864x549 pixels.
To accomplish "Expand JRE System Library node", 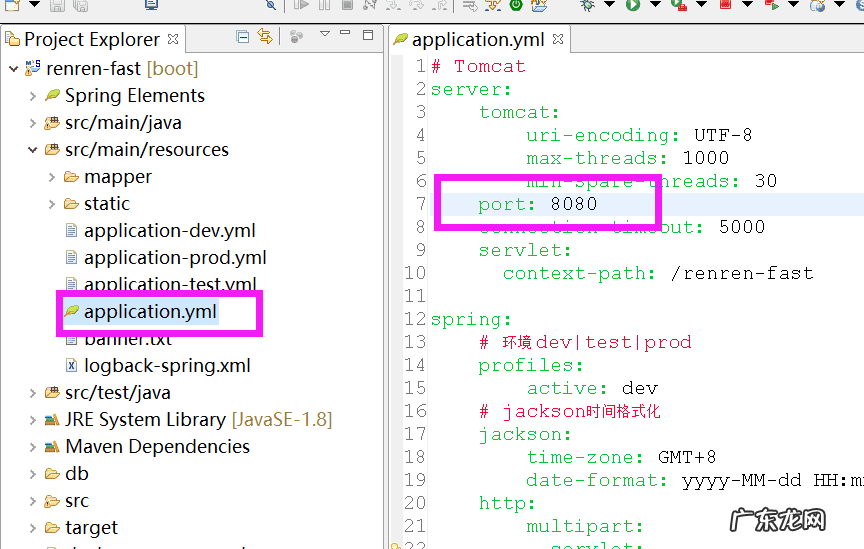I will point(33,420).
